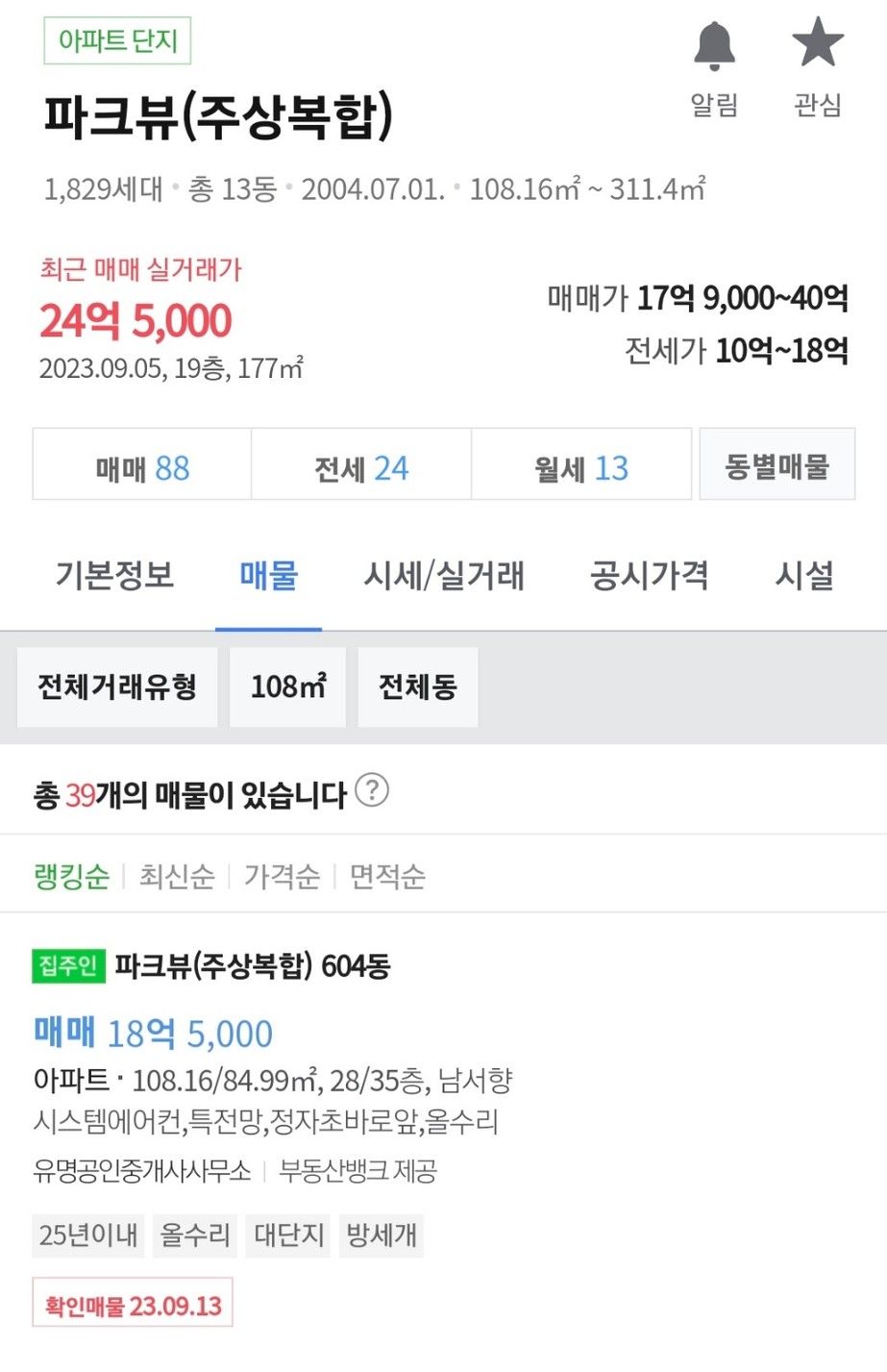Sort listings by 최신순

tap(177, 876)
